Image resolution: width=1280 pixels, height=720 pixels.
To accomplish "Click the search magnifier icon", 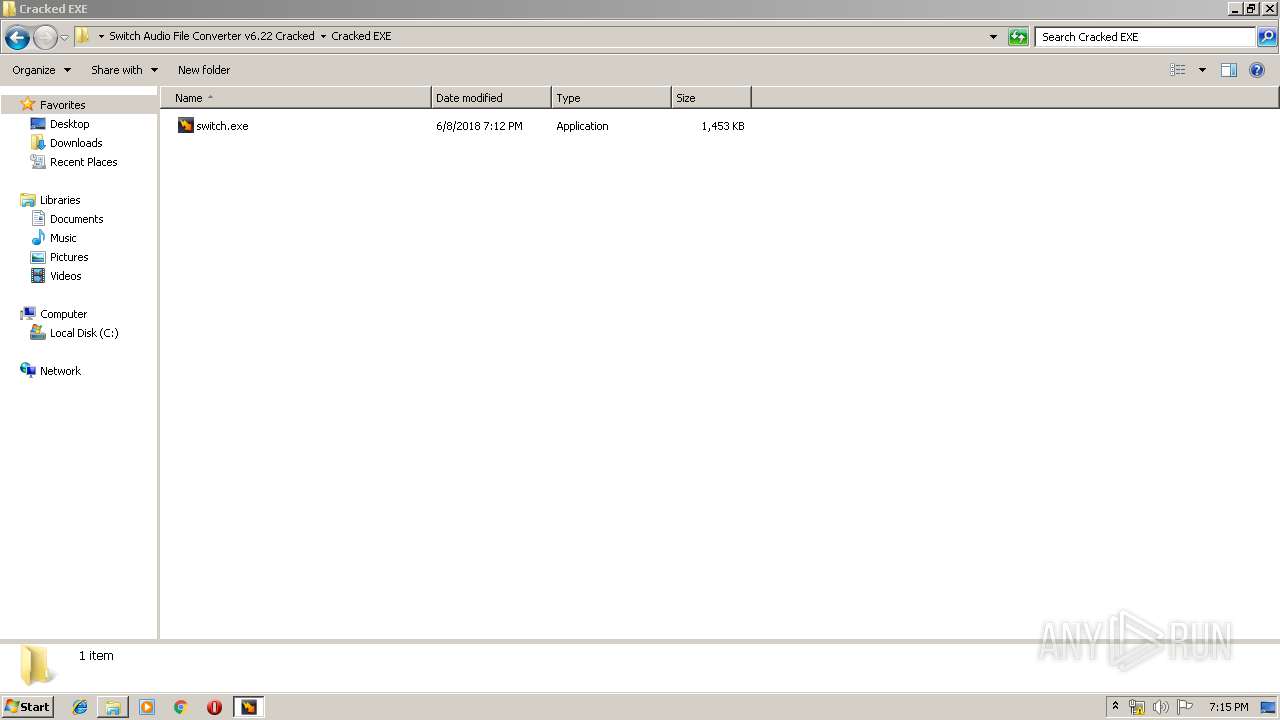I will [1267, 37].
